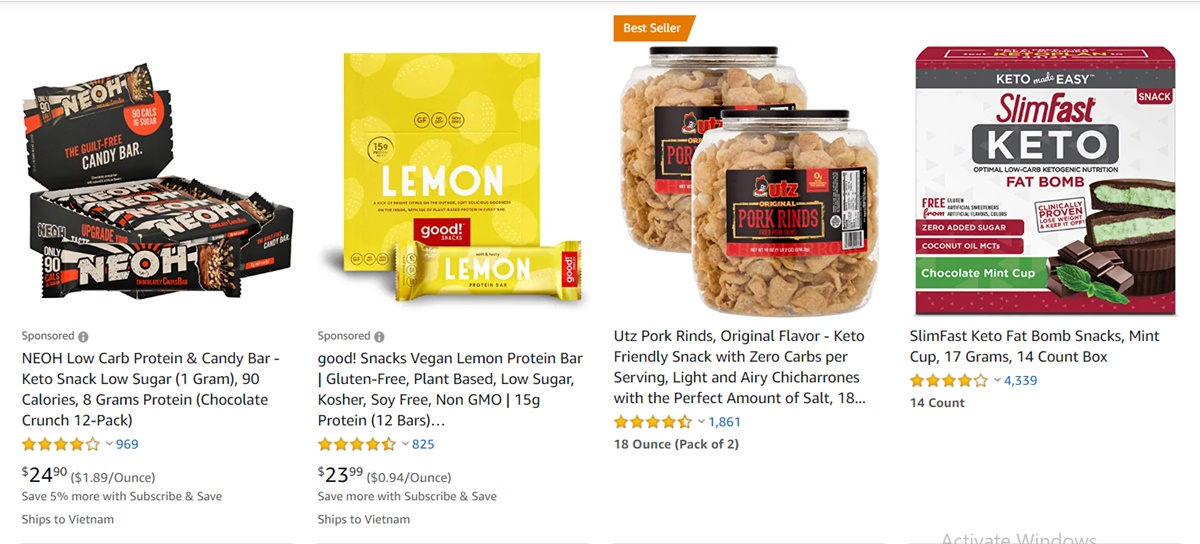Open star rating of good! Snacks lemon bar

tap(357, 444)
